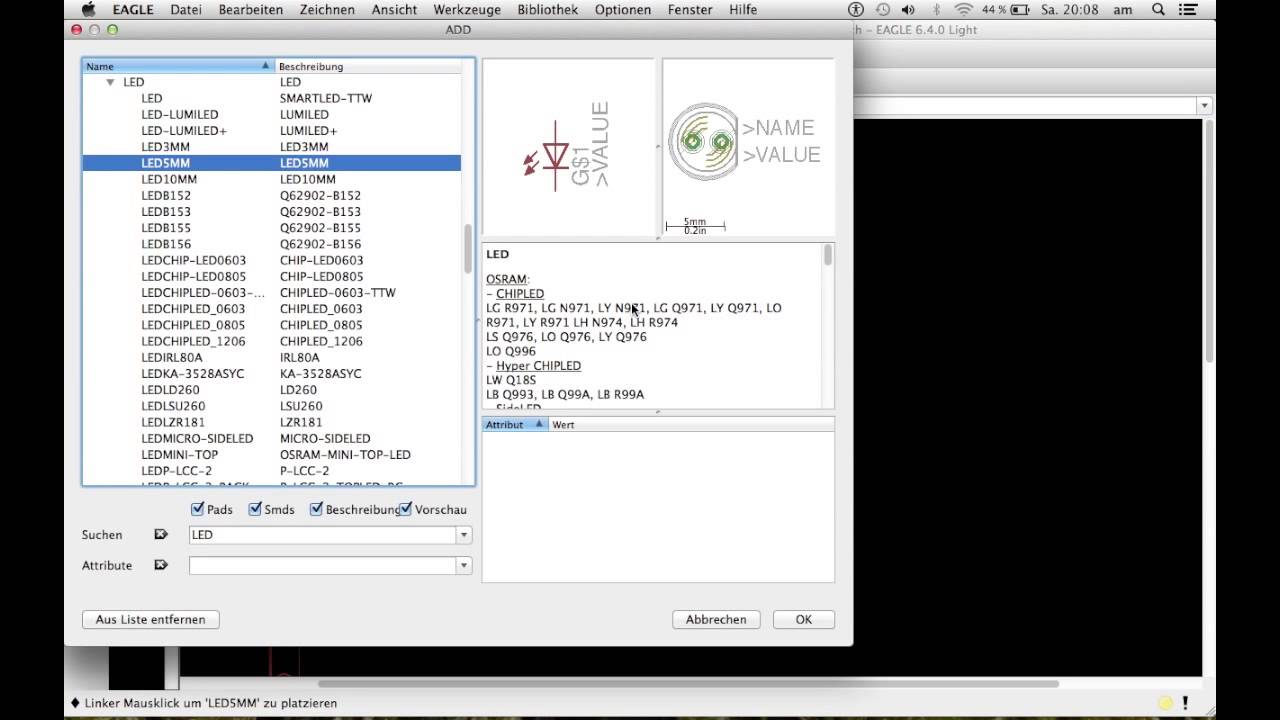Confirm with the OK button

pyautogui.click(x=804, y=619)
